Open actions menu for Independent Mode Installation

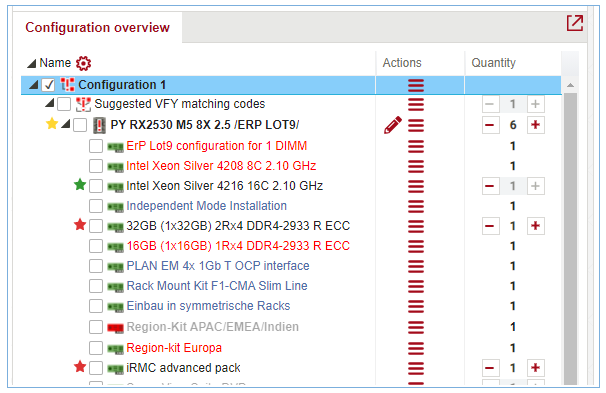click(x=416, y=206)
